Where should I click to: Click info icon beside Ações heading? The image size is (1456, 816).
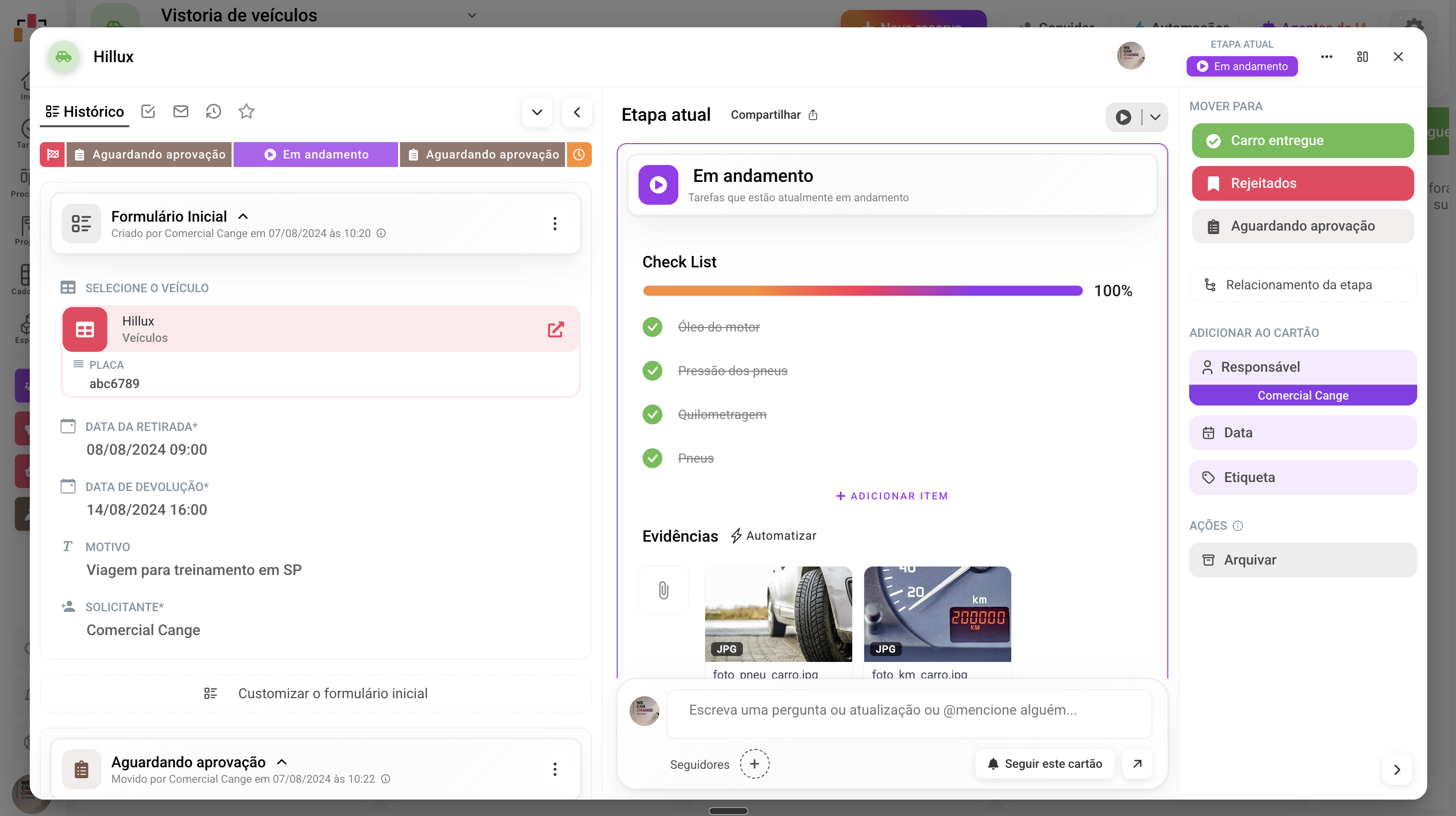click(x=1238, y=526)
